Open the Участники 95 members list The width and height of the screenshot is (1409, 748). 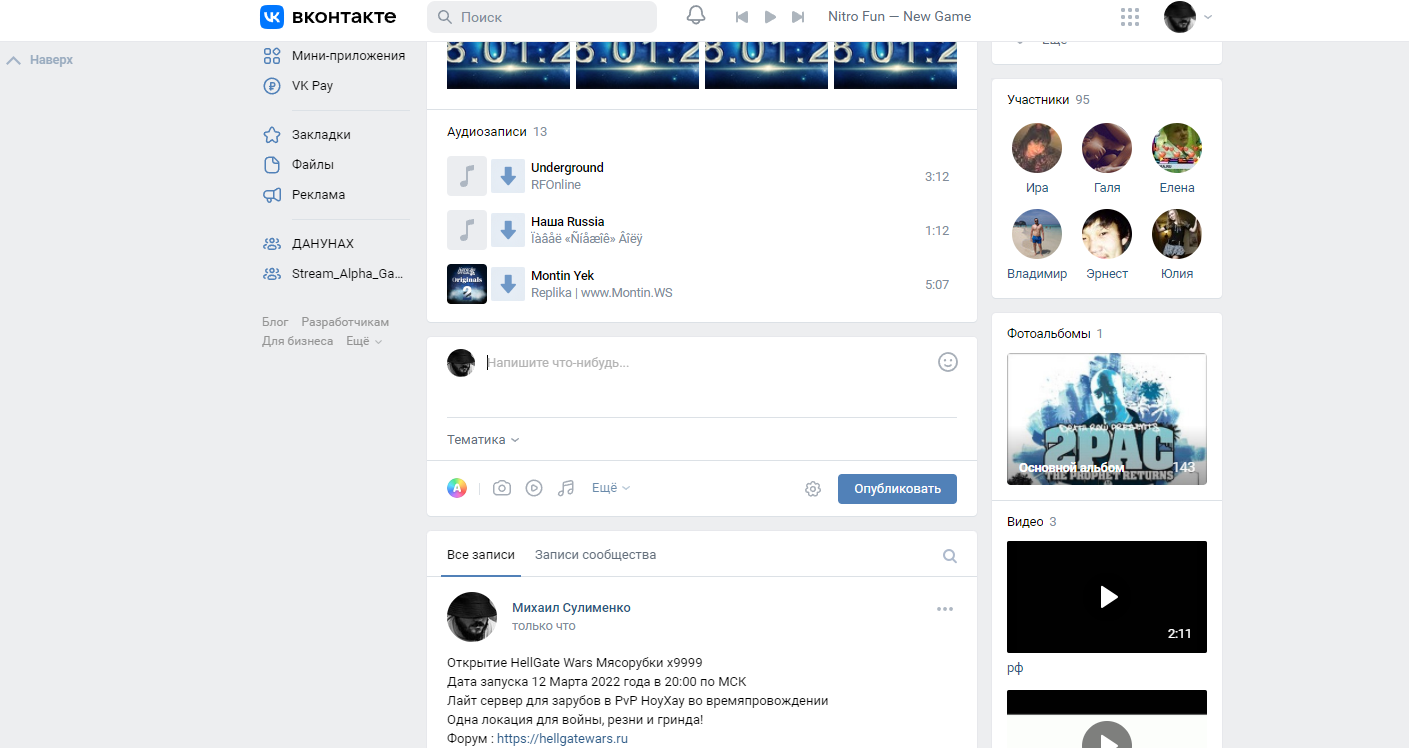pos(1048,100)
